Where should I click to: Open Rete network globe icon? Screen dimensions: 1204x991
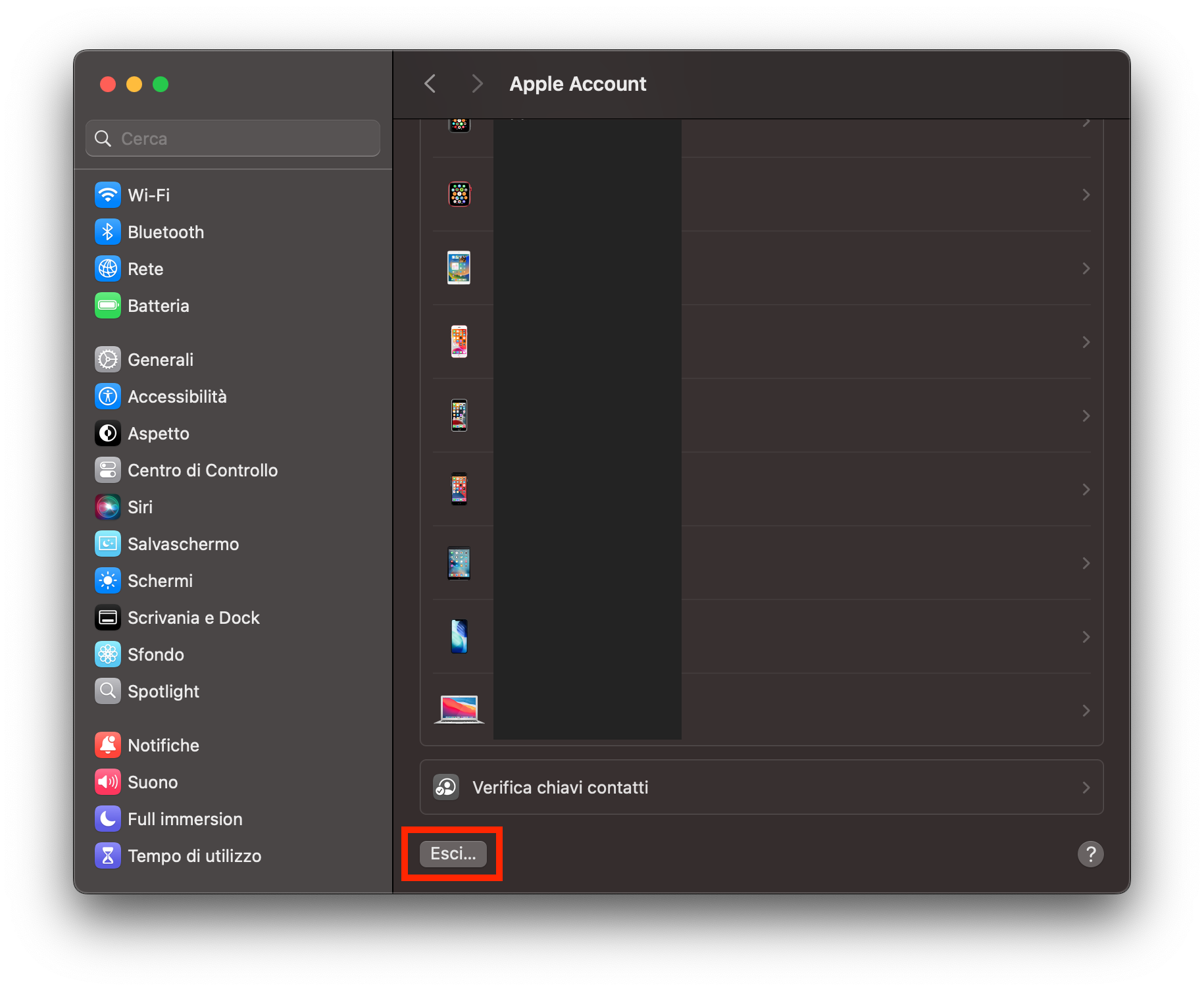108,268
